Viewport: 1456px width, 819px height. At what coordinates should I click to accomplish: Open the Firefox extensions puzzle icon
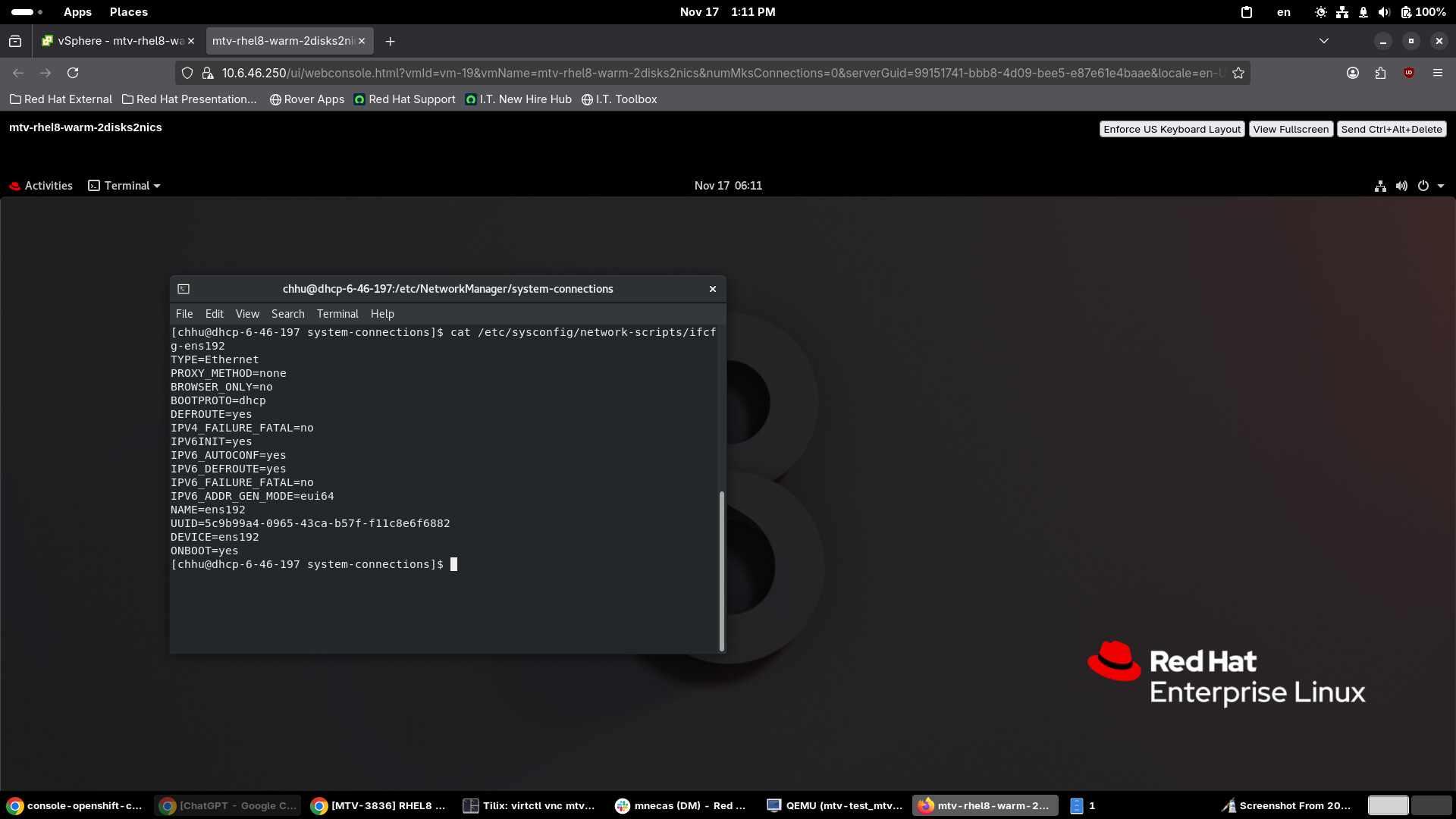tap(1380, 73)
